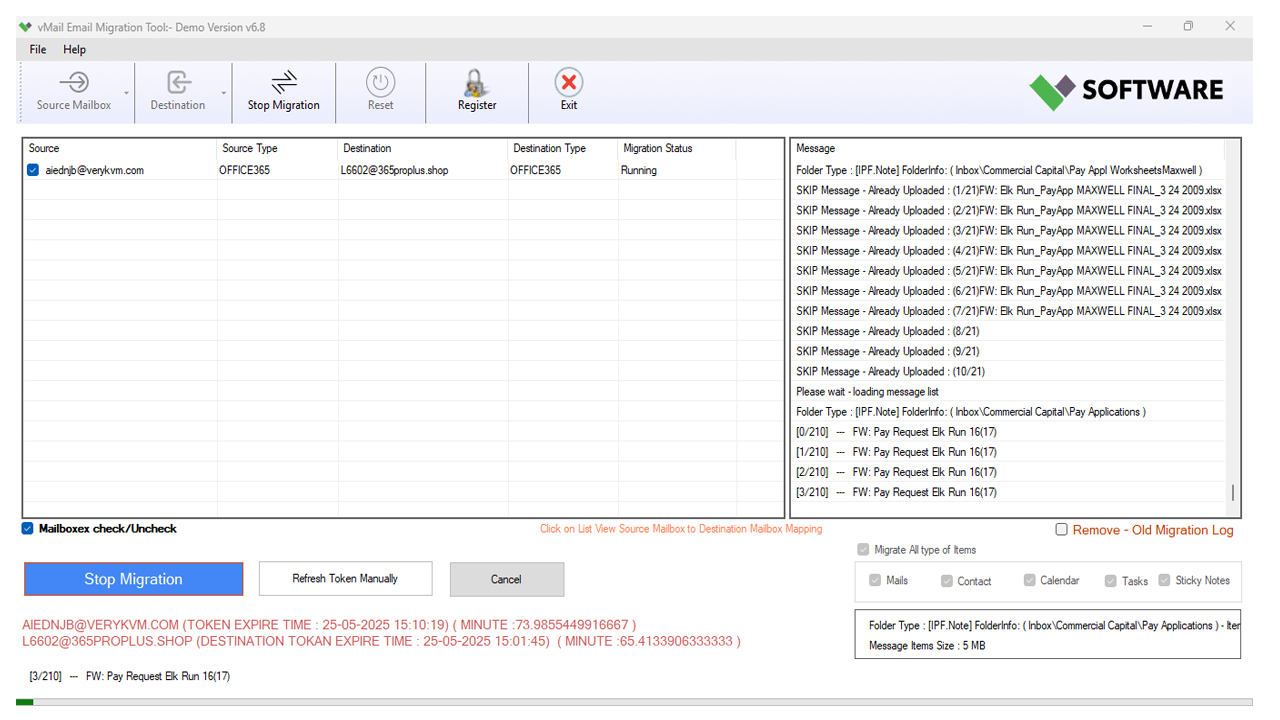Click the Migration Status column header
This screenshot has height=720, width=1280.
(677, 148)
